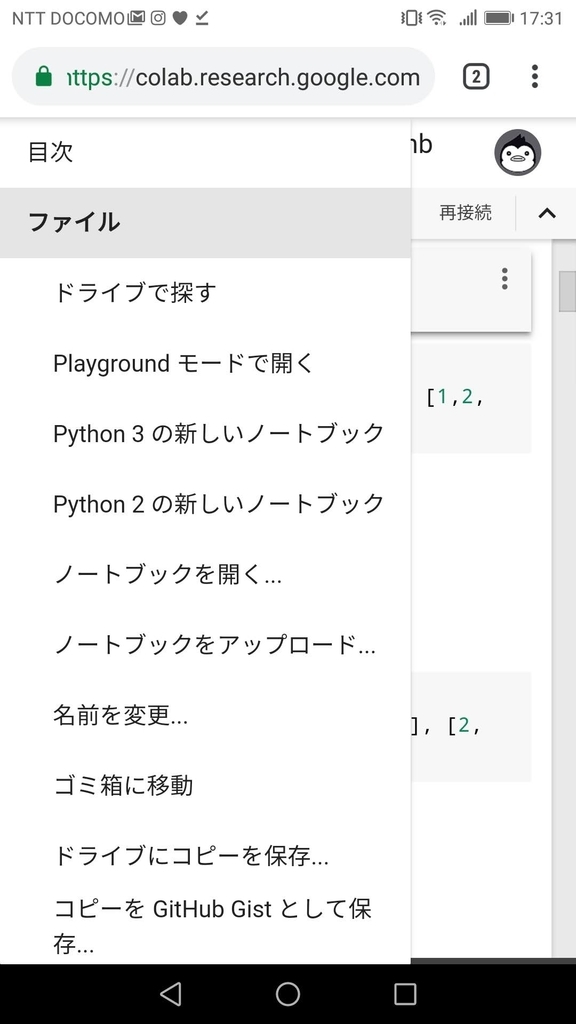Tap the Android back button
The width and height of the screenshot is (576, 1024).
point(170,994)
